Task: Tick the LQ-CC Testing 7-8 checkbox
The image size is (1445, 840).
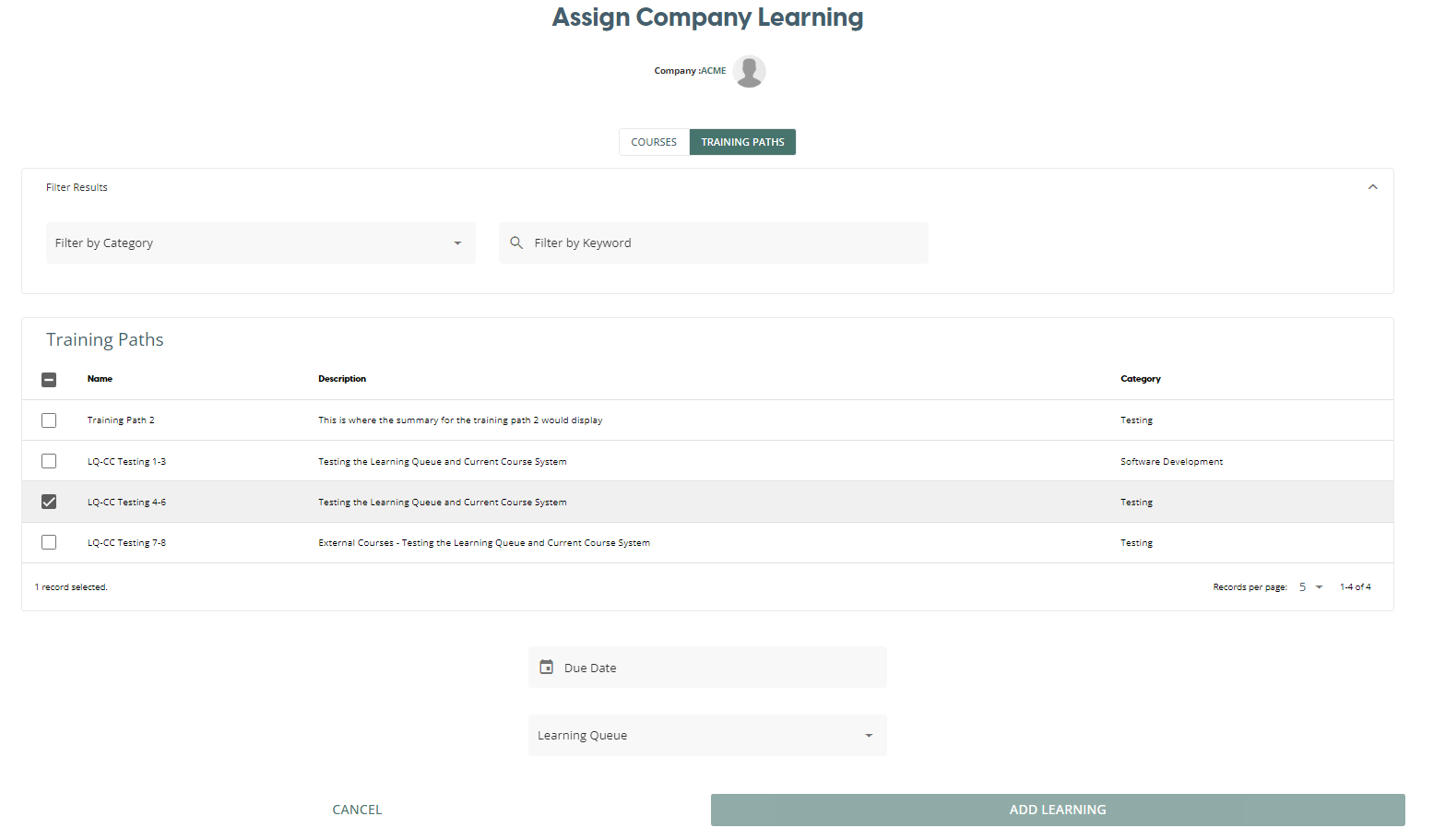Action: (x=49, y=542)
